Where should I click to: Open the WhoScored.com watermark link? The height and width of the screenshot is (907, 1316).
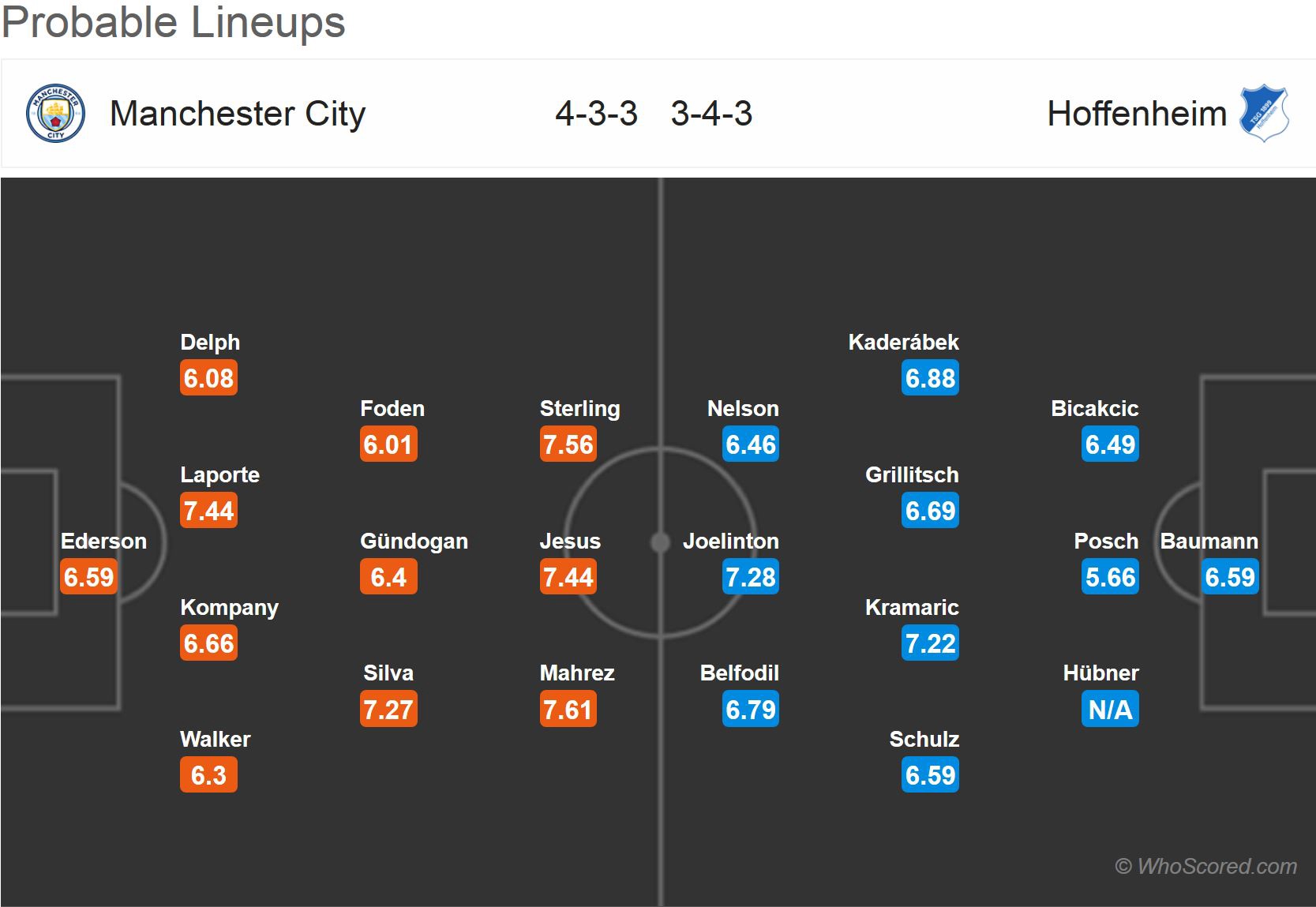[x=1205, y=867]
